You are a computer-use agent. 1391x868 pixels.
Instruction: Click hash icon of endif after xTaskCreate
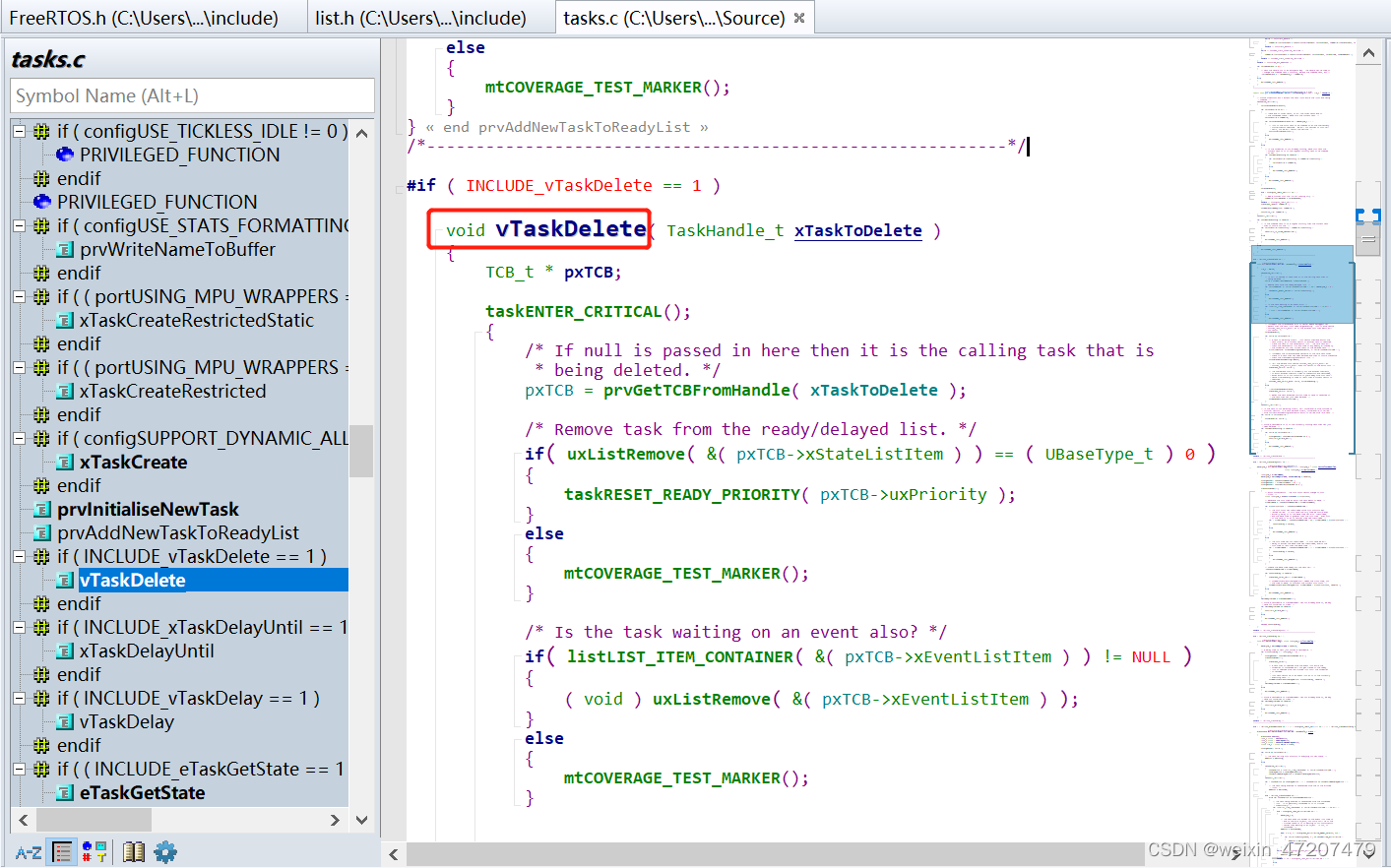click(x=41, y=485)
